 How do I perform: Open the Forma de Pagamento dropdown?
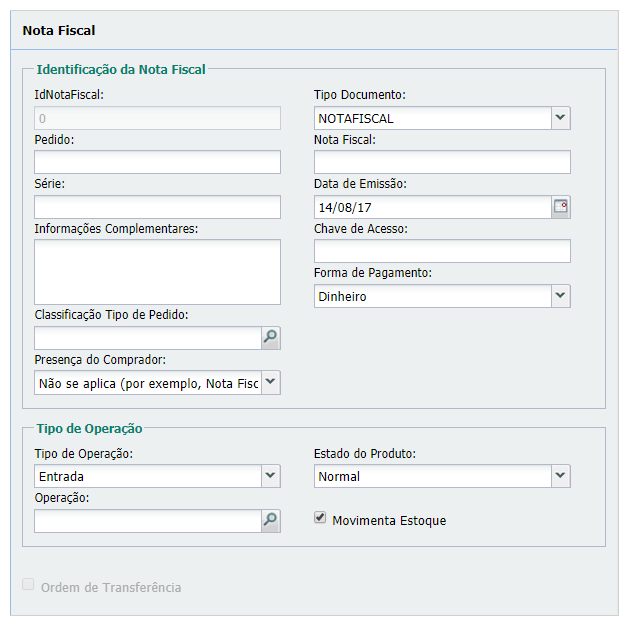tap(560, 296)
